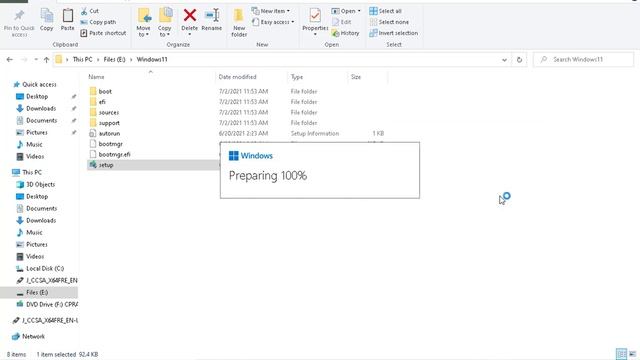This screenshot has height=360, width=640.
Task: Go back with the back arrow
Action: tap(10, 60)
